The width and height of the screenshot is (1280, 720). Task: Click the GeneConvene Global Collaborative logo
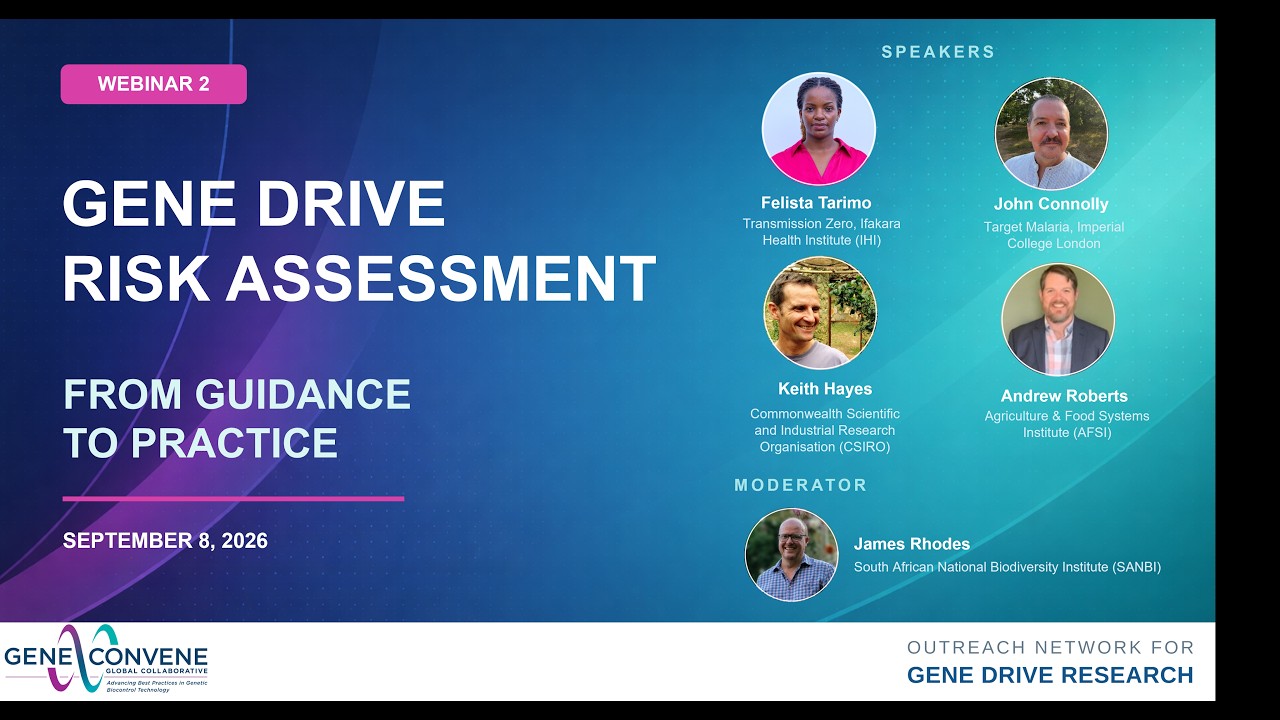[x=106, y=659]
